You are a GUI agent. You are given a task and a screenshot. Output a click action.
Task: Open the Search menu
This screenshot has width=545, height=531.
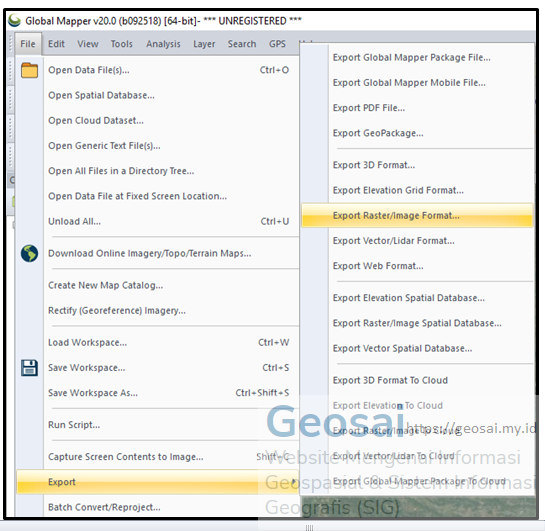click(x=242, y=44)
